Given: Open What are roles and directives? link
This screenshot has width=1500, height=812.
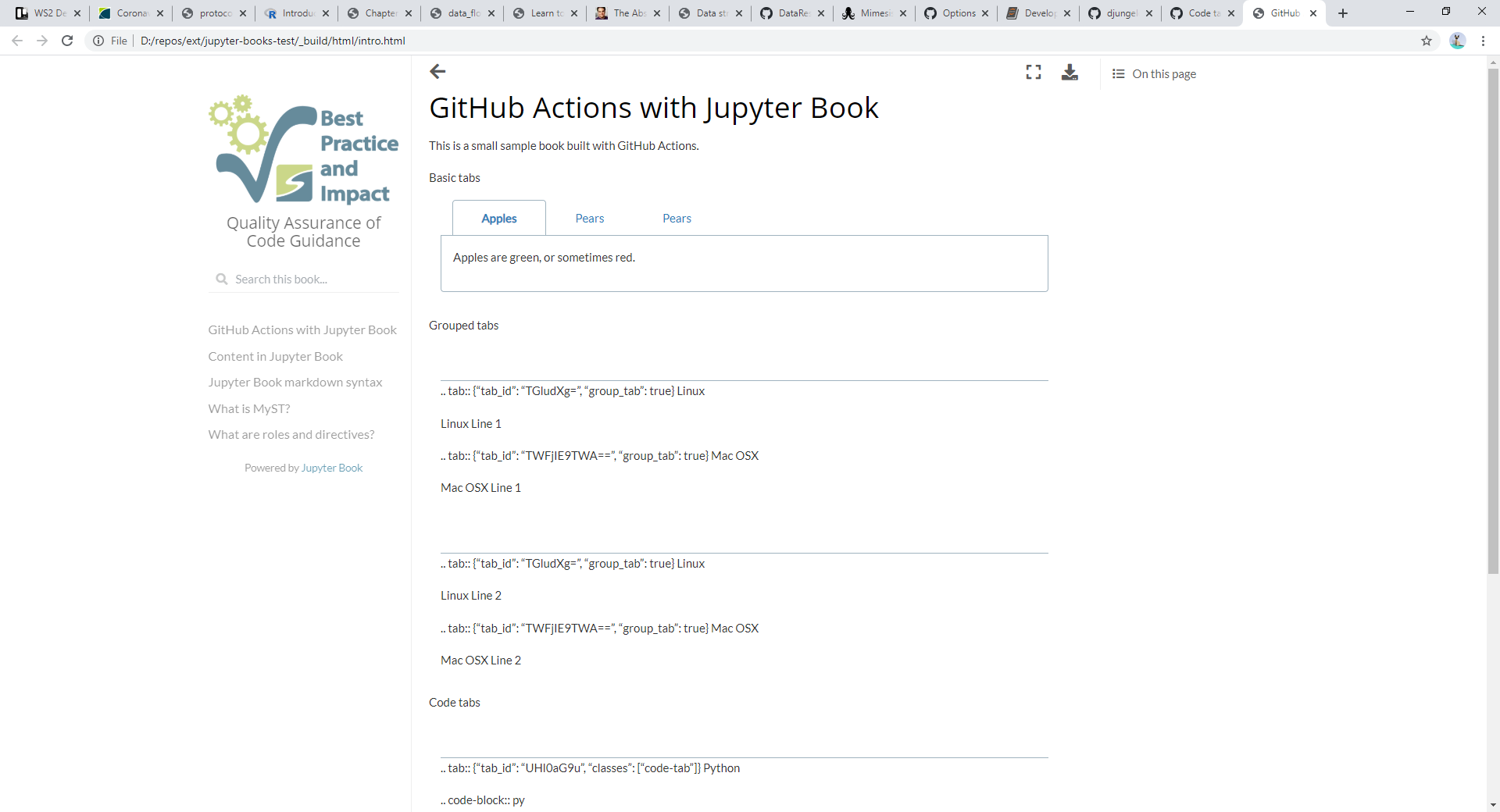Looking at the screenshot, I should point(291,435).
